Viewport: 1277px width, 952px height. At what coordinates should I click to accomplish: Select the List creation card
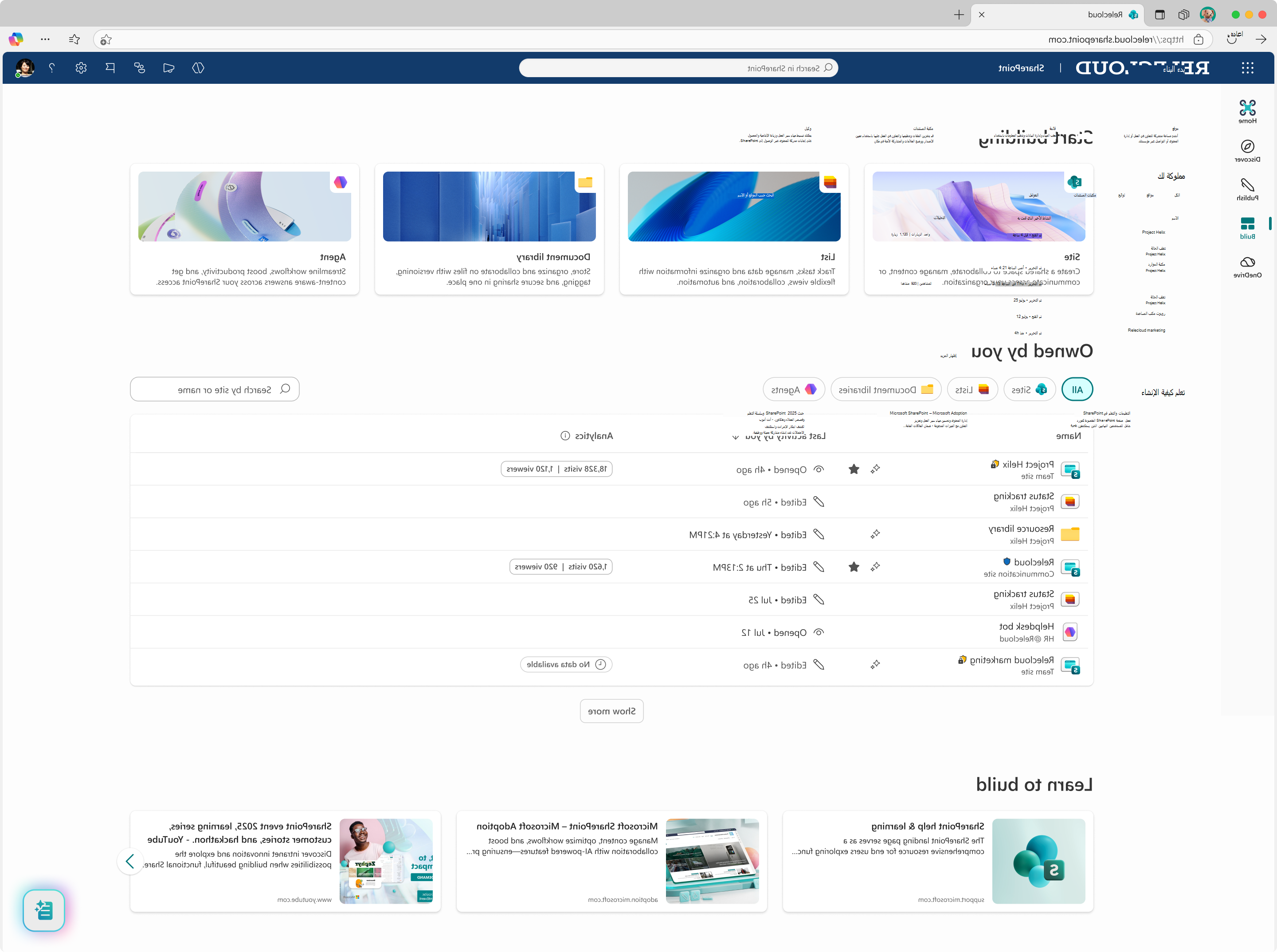[733, 229]
